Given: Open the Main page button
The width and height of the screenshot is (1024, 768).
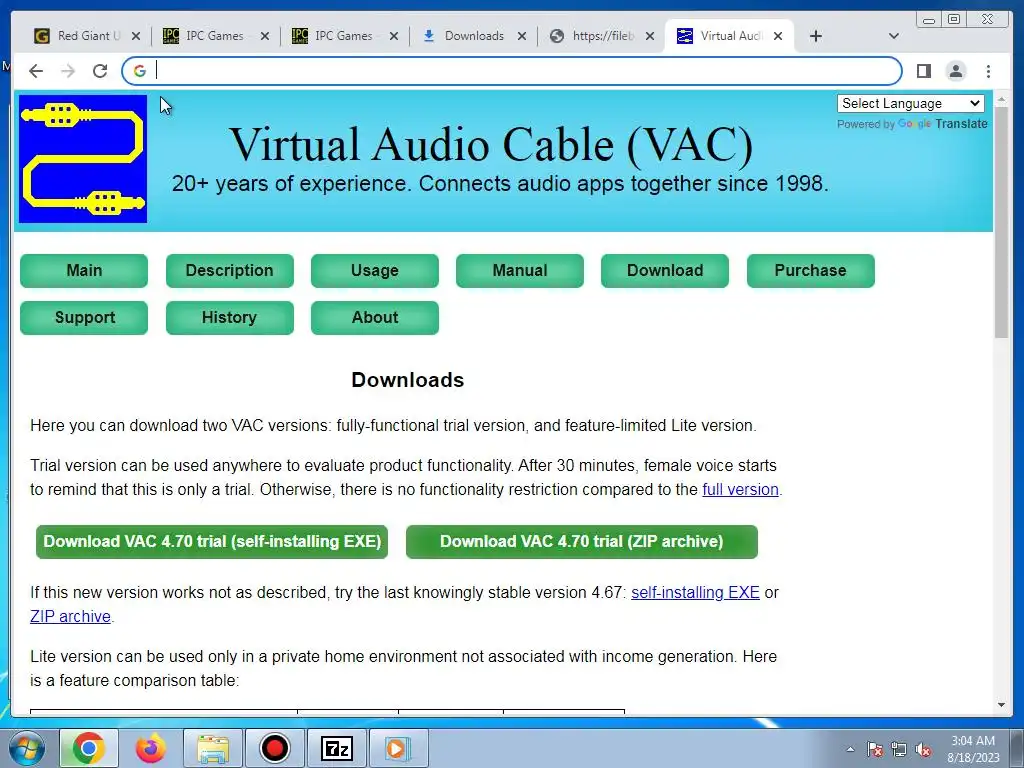Looking at the screenshot, I should click(x=84, y=270).
